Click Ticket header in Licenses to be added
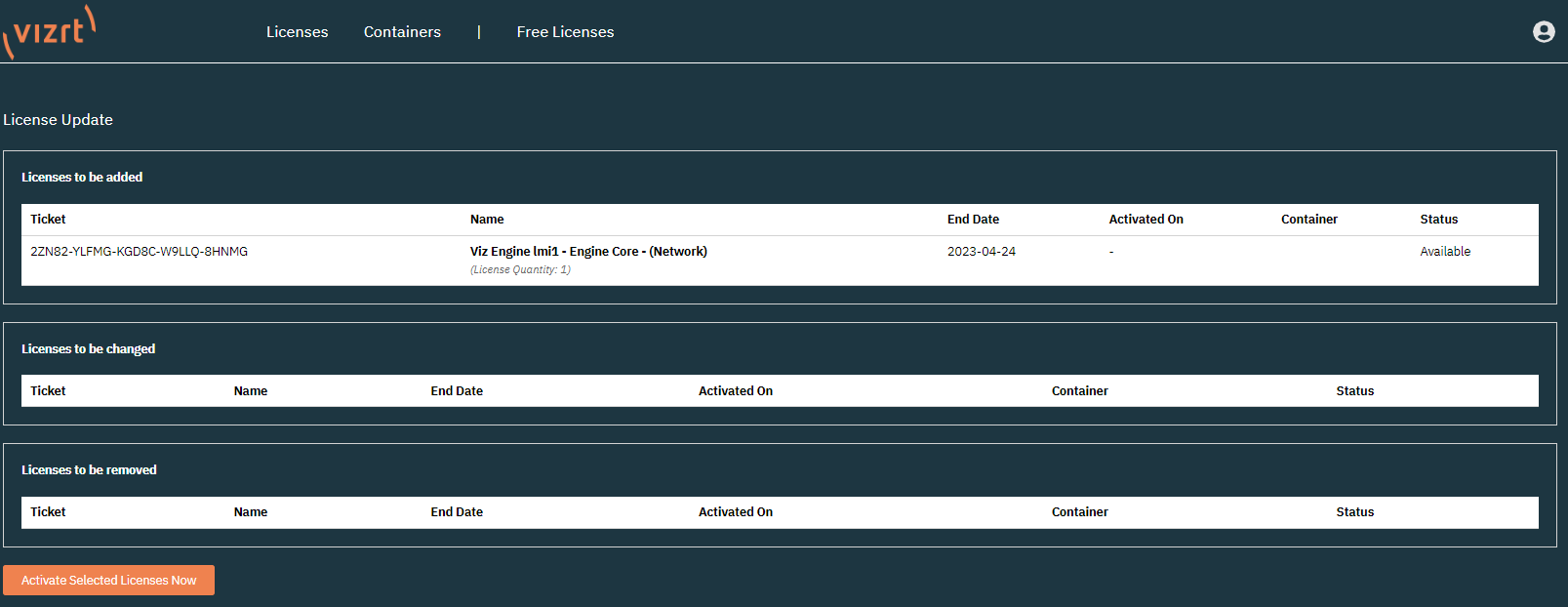 point(48,220)
